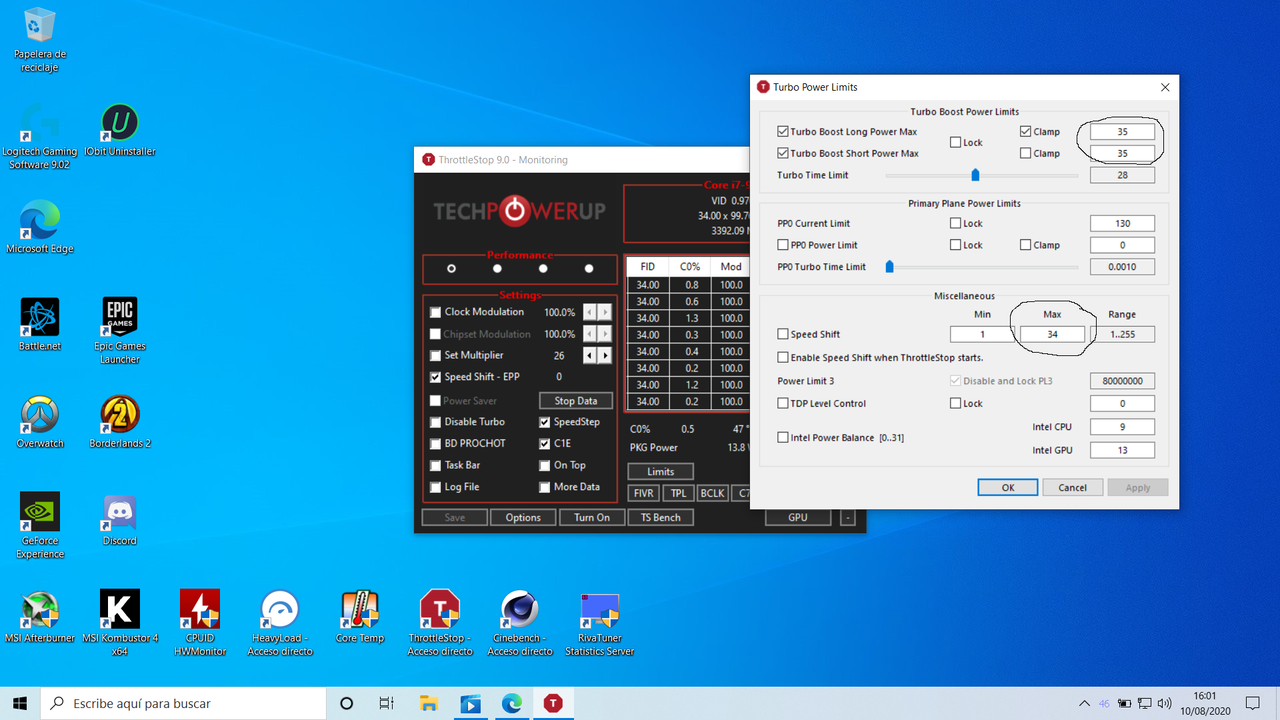Open Task View in taskbar
The image size is (1280, 720).
coord(387,703)
